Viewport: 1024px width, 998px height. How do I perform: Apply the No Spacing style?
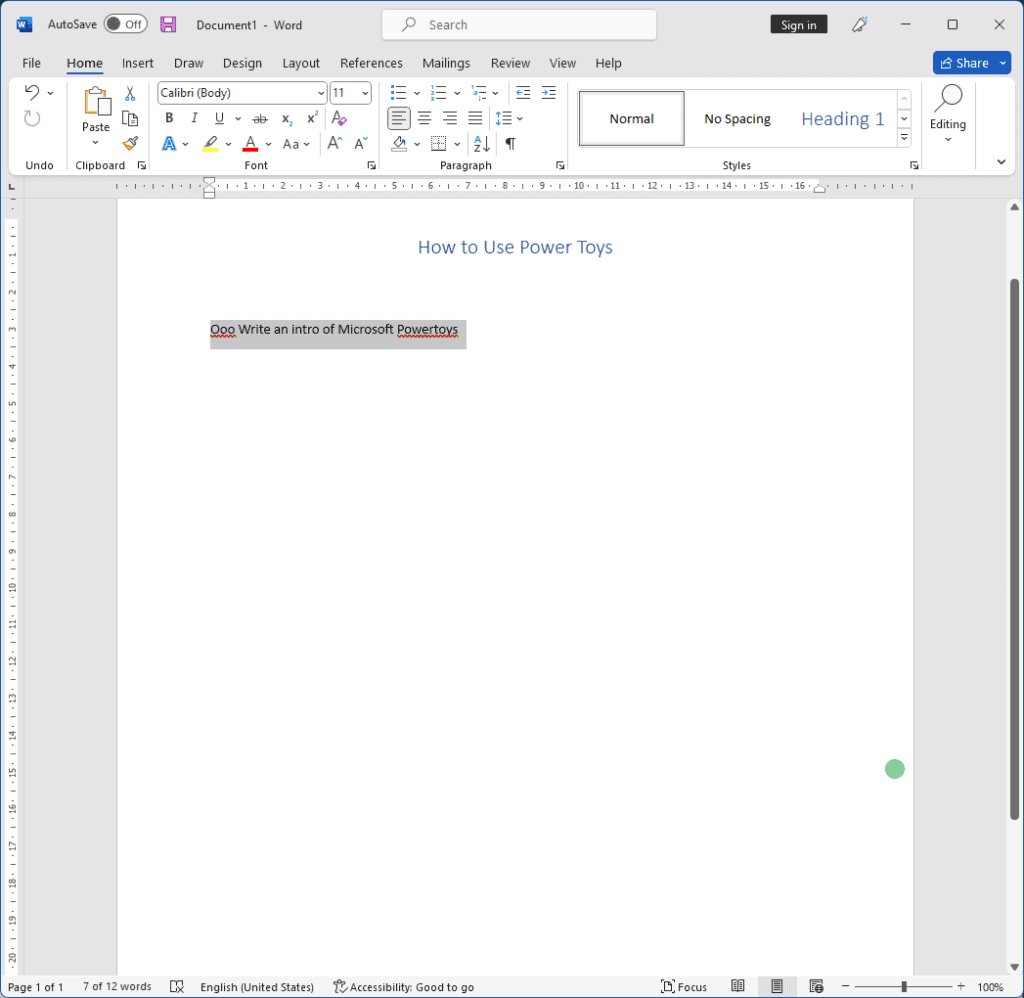(737, 118)
